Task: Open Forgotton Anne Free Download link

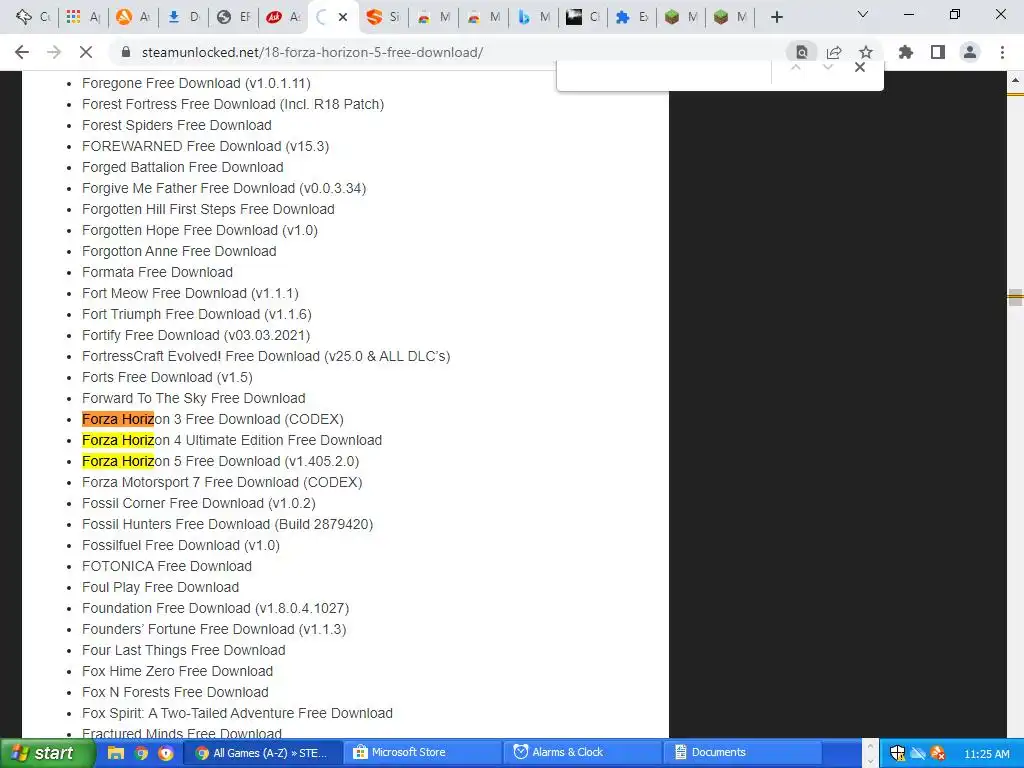Action: pyautogui.click(x=179, y=251)
